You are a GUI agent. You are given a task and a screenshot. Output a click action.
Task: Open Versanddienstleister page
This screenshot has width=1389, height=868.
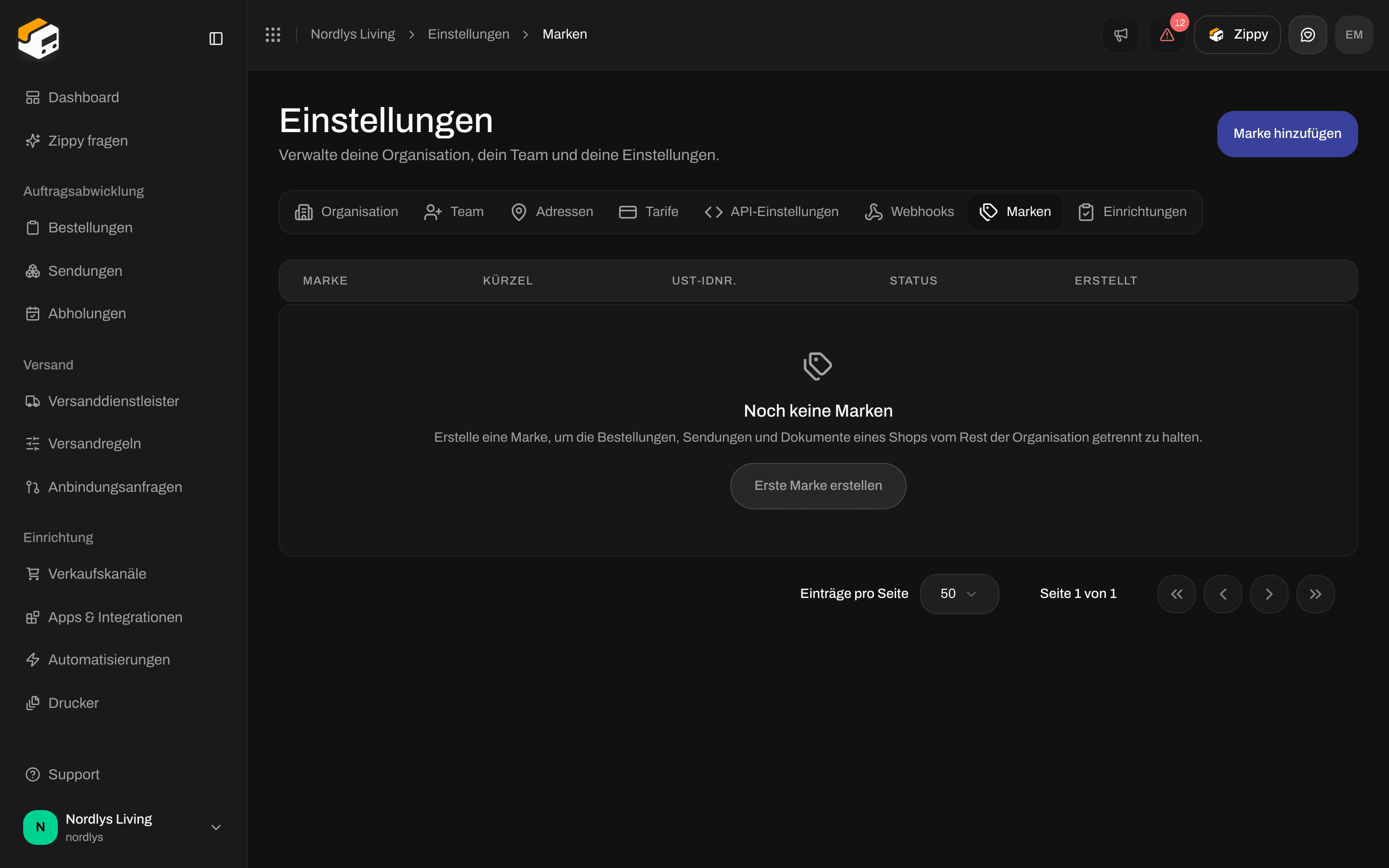(123, 401)
